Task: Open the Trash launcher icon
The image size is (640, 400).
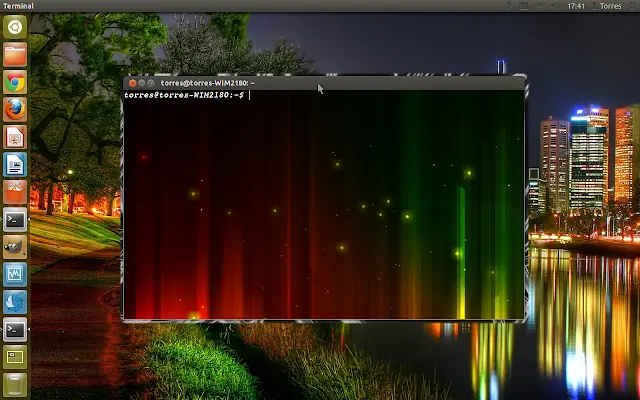Action: pyautogui.click(x=15, y=384)
